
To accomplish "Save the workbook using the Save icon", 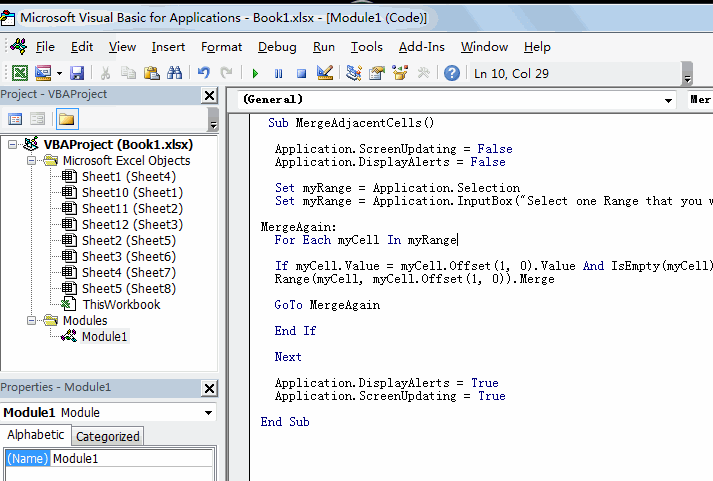I will pos(77,73).
